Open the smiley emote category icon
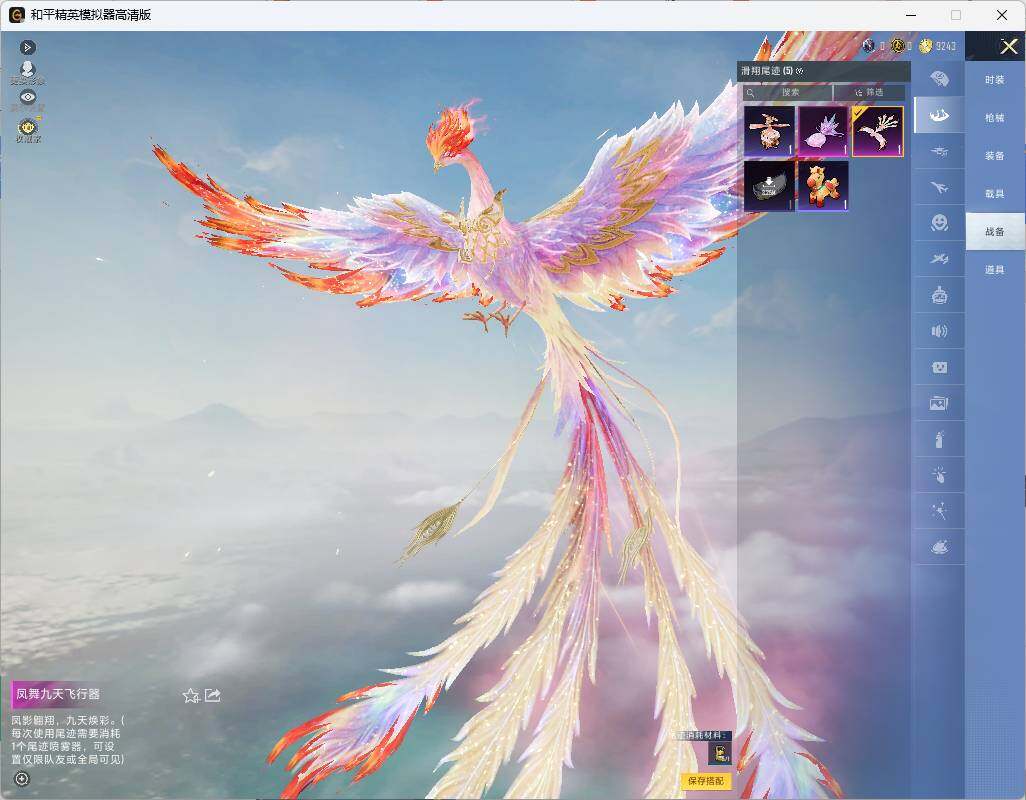1026x800 pixels. 939,223
